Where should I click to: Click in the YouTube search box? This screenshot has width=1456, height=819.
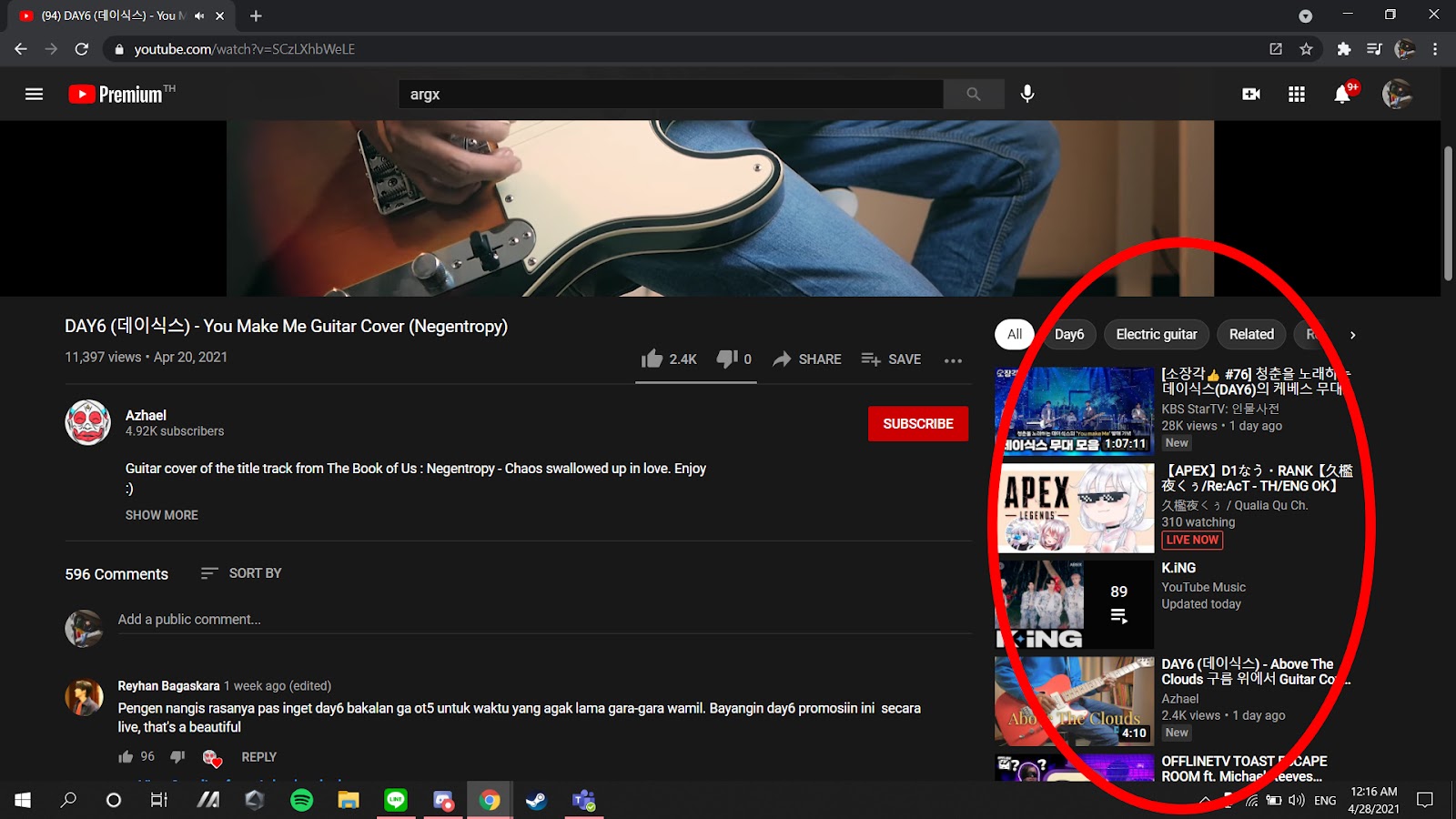671,94
